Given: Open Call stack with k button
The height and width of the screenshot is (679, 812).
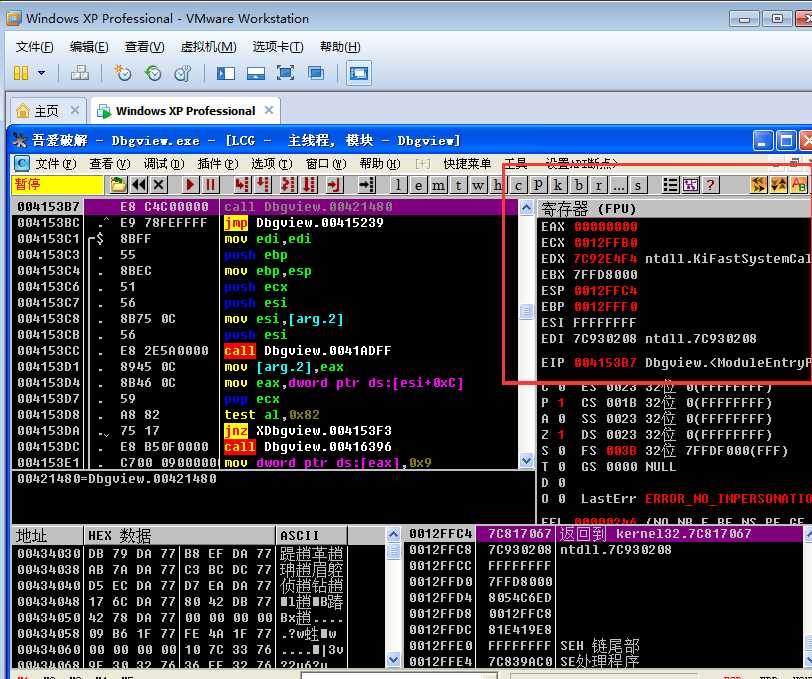Looking at the screenshot, I should 558,185.
